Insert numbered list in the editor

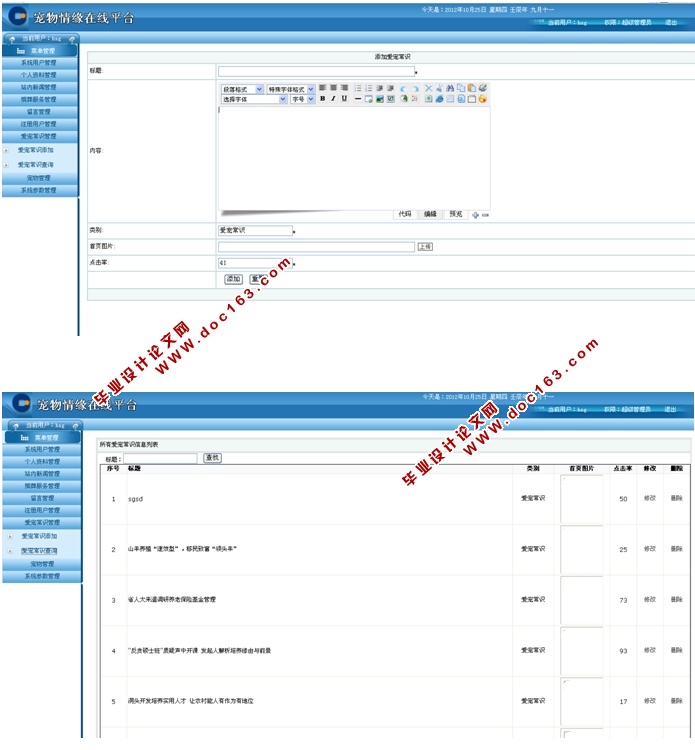point(369,88)
